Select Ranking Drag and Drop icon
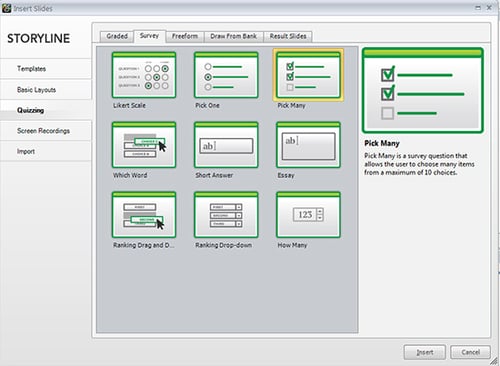 (144, 215)
